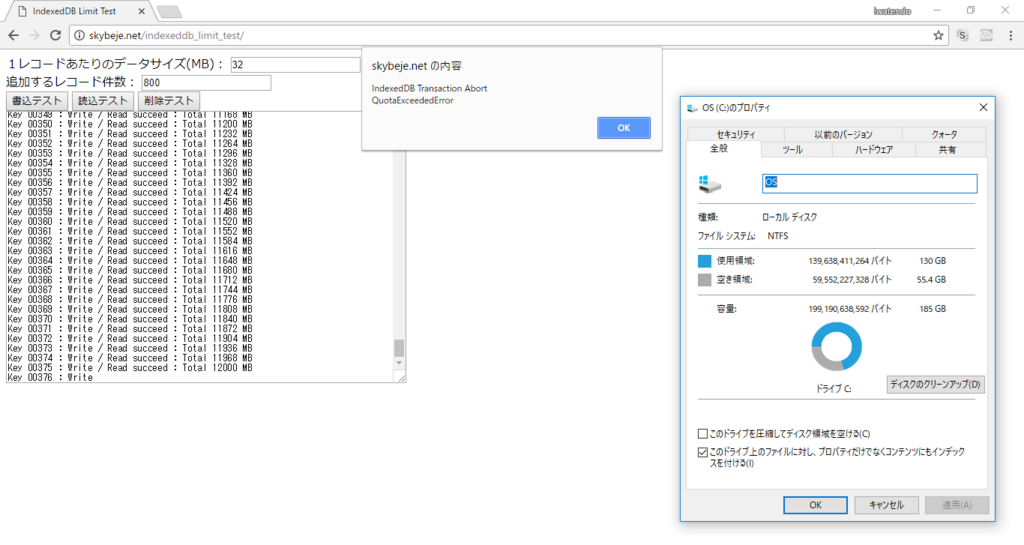Click the '139,638,411,264 バイト' used value
The height and width of the screenshot is (545, 1024).
(850, 260)
